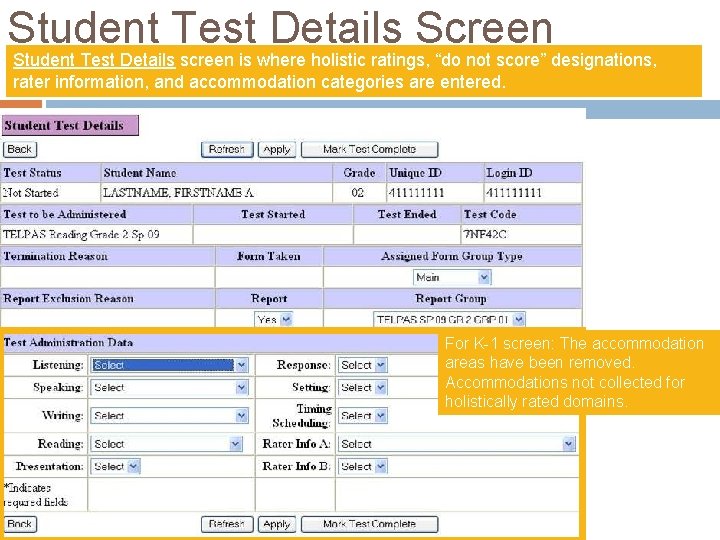Click the Test Ended column header

pyautogui.click(x=407, y=214)
